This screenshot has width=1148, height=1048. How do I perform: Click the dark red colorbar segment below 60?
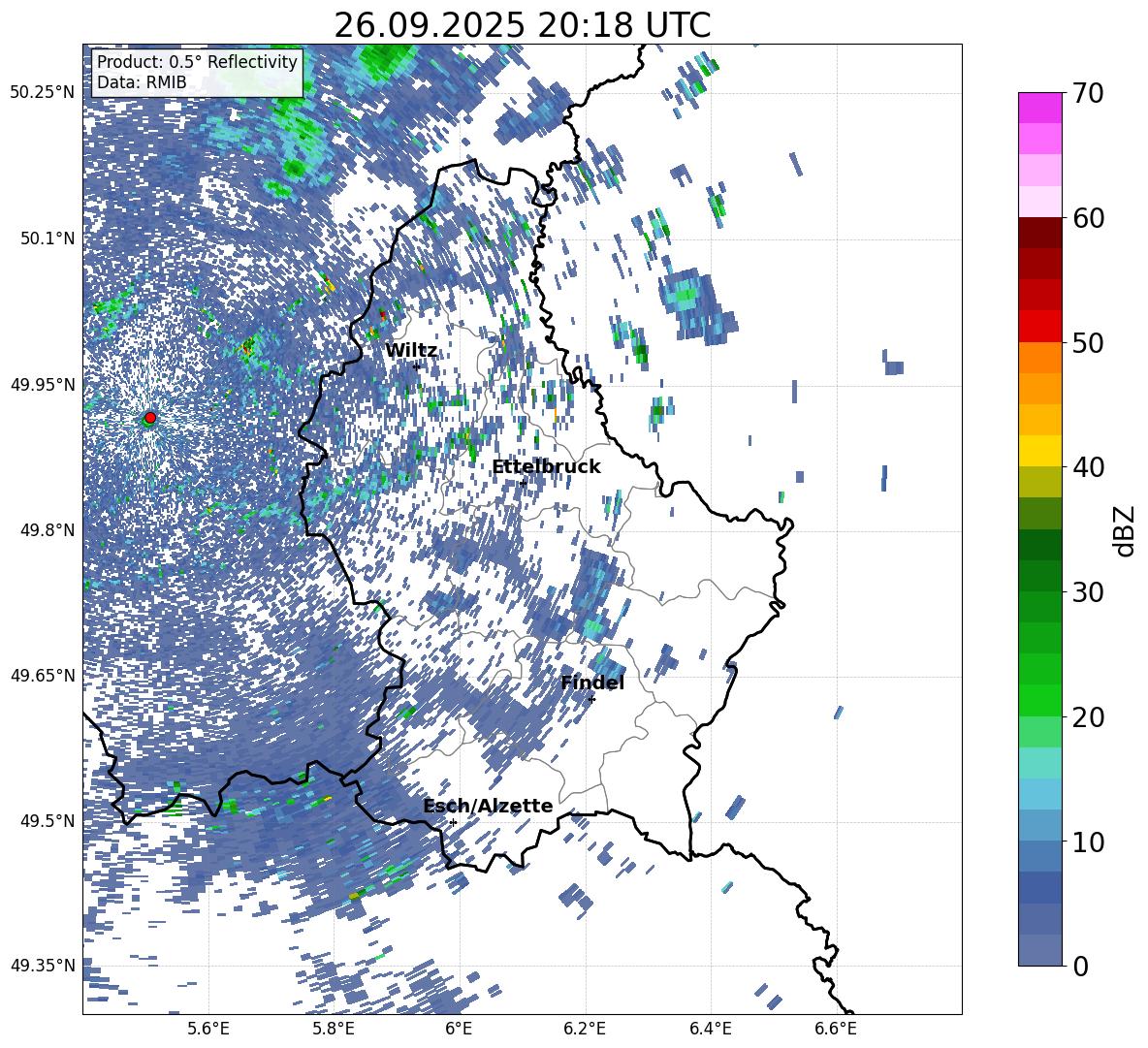pyautogui.click(x=1039, y=234)
